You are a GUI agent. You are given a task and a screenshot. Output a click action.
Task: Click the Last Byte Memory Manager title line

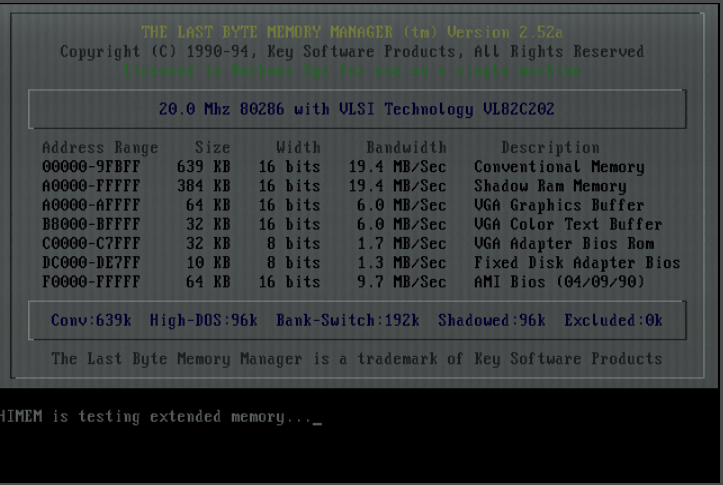click(x=352, y=32)
